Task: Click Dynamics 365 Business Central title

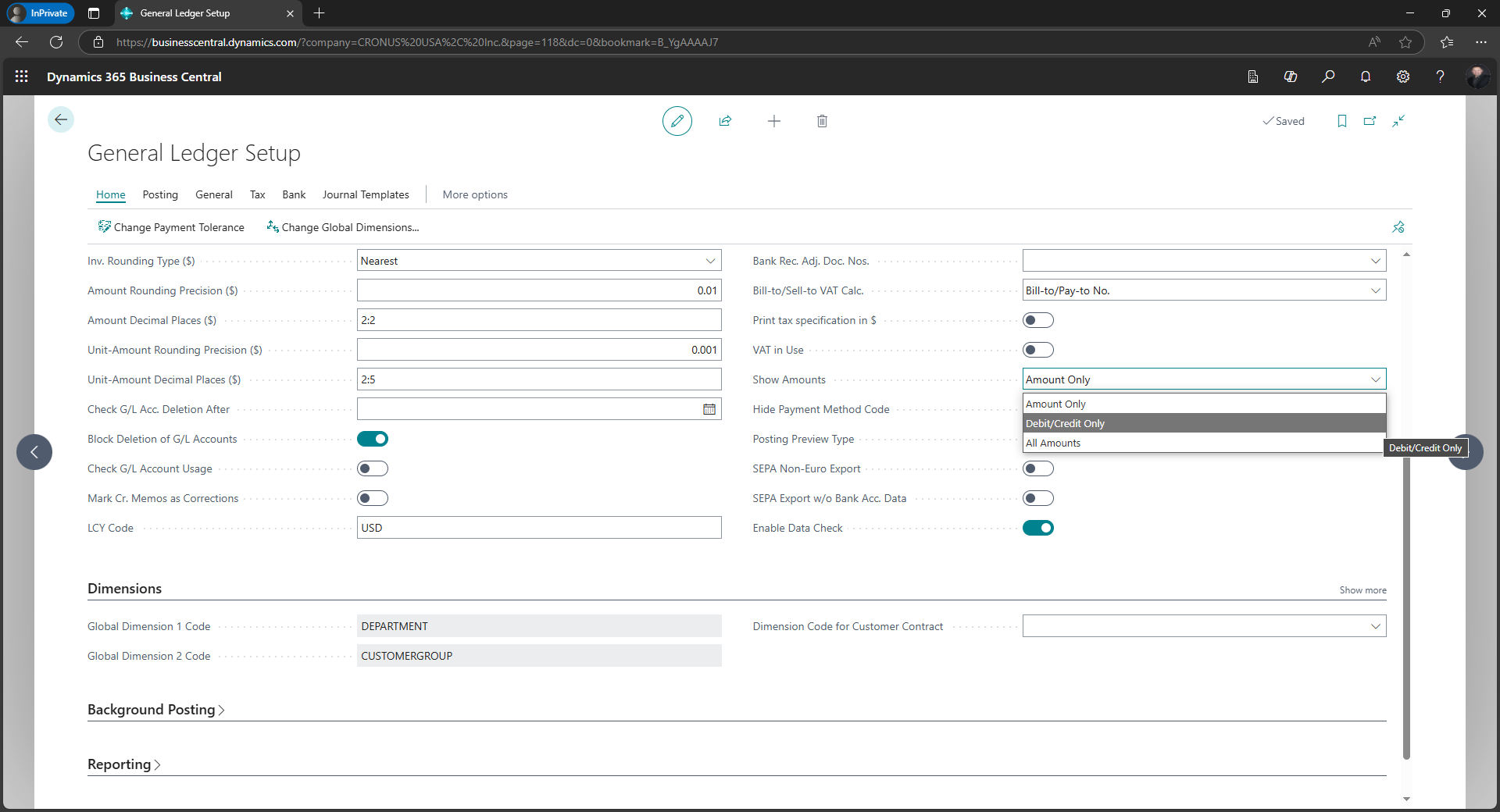Action: click(x=134, y=77)
